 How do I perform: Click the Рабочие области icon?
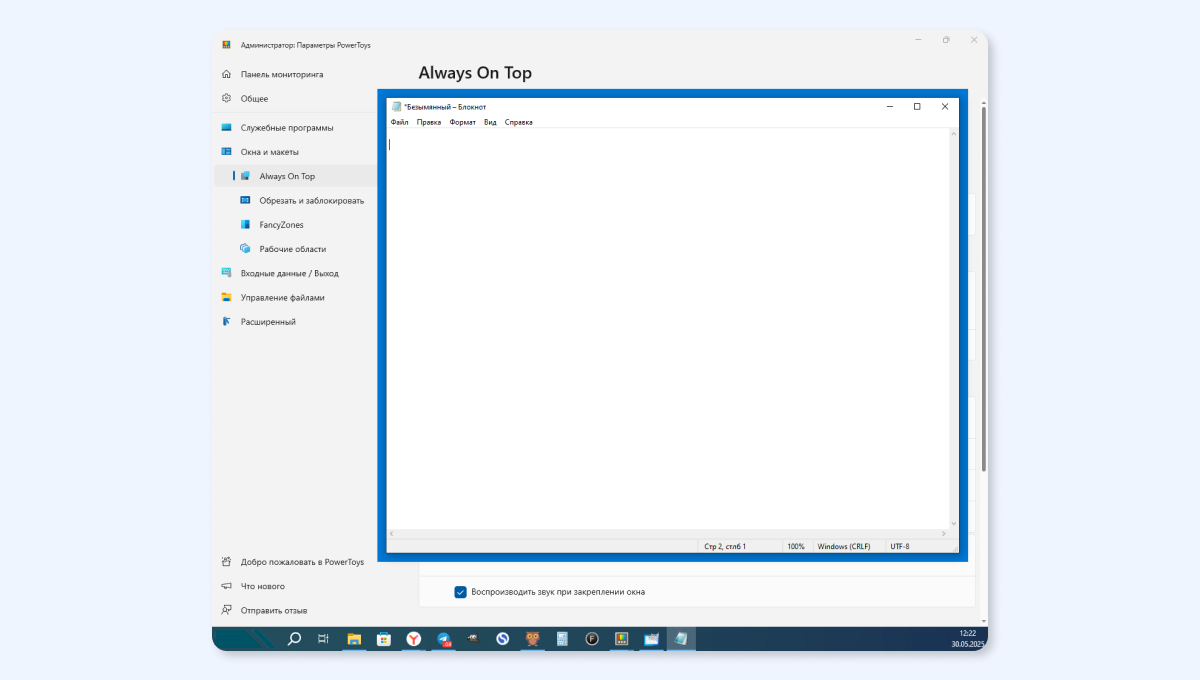245,249
